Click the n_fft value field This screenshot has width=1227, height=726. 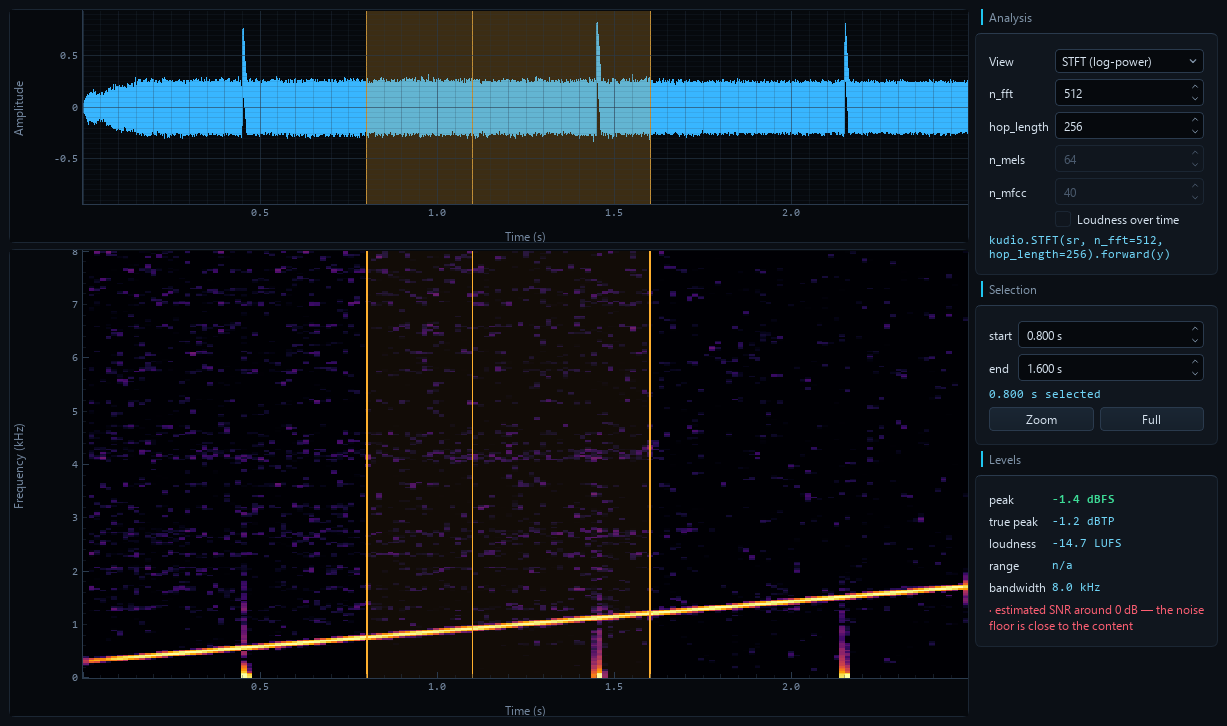click(x=1122, y=94)
